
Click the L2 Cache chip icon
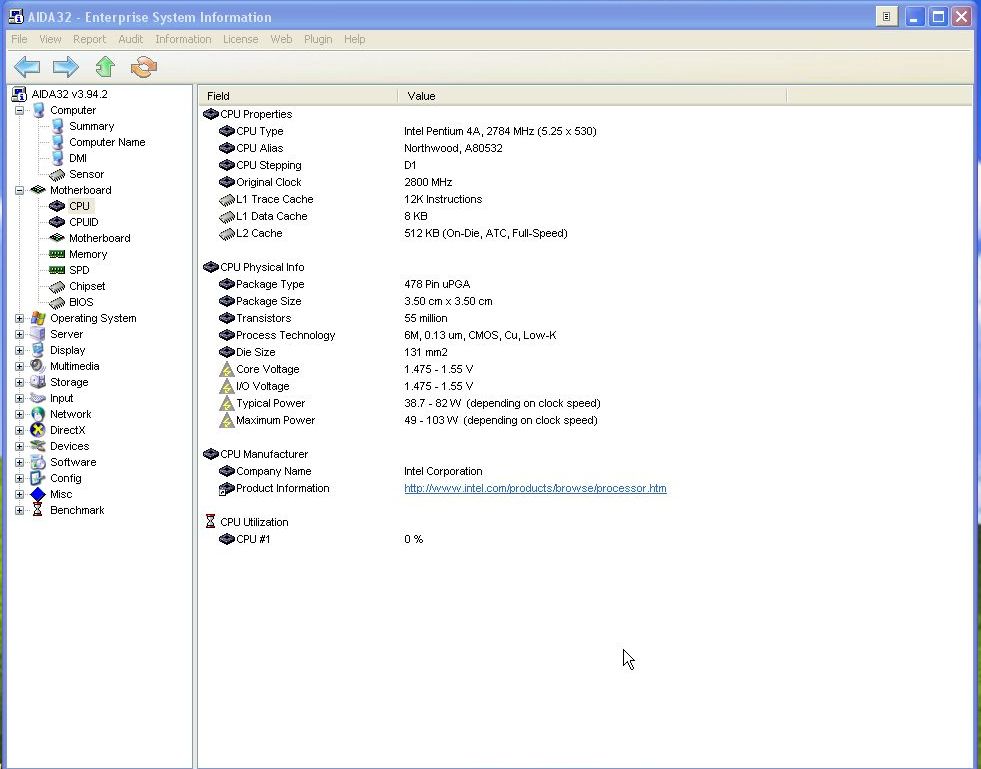pos(226,233)
